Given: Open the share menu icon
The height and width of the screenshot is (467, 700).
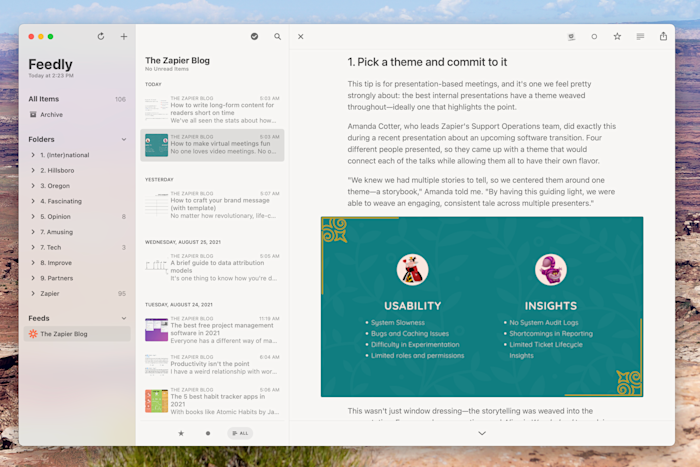Looking at the screenshot, I should (x=663, y=36).
